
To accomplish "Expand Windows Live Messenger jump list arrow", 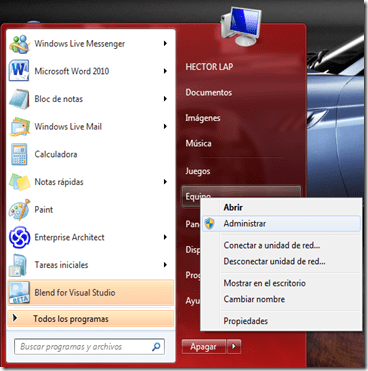I will (165, 43).
